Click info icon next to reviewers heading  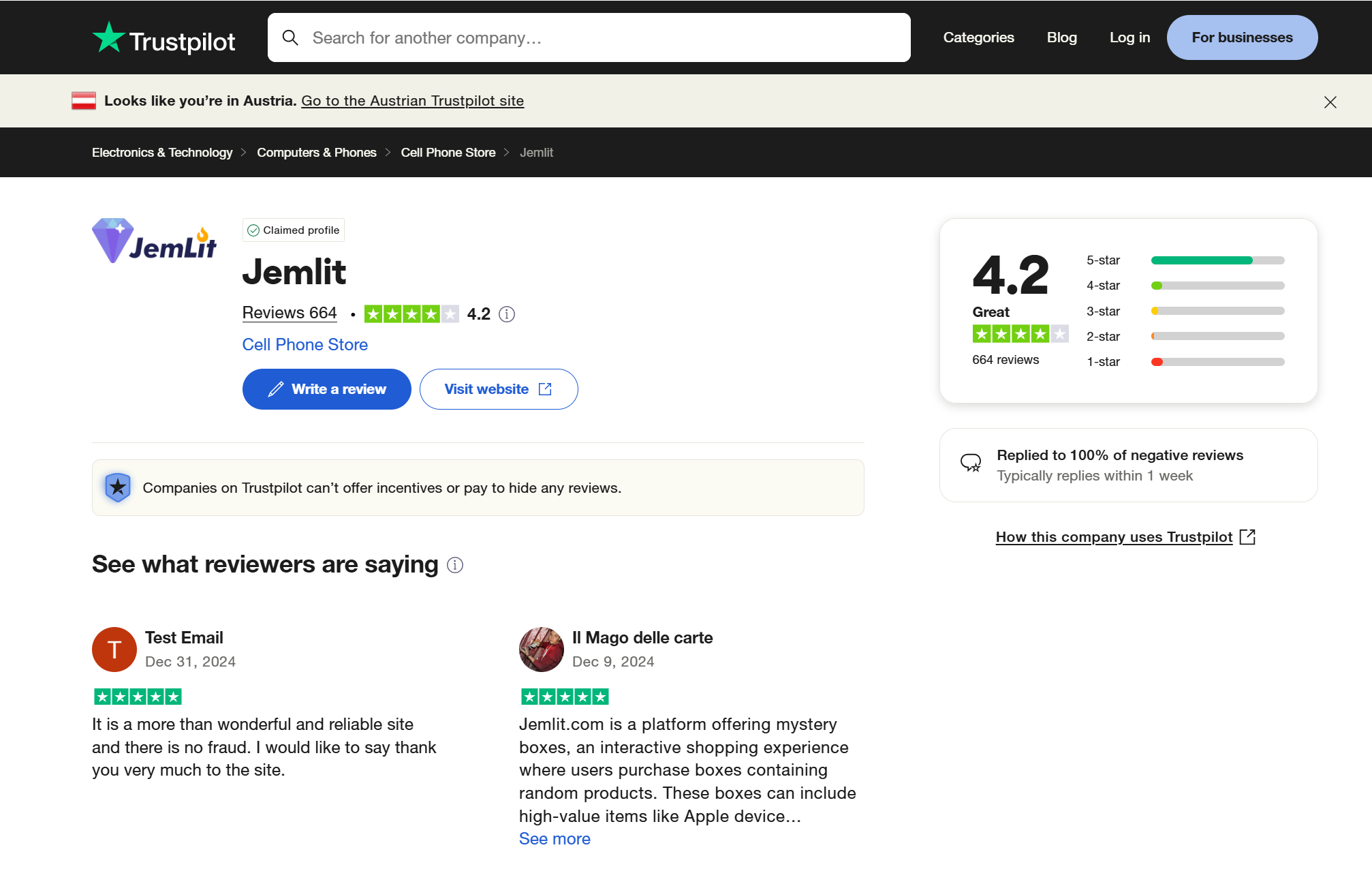[x=455, y=565]
